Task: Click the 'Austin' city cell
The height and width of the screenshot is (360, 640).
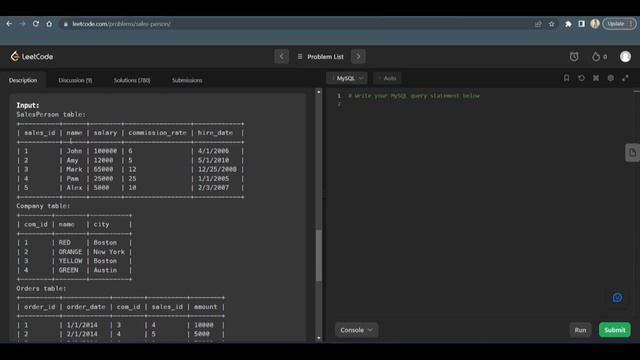Action: pos(105,270)
